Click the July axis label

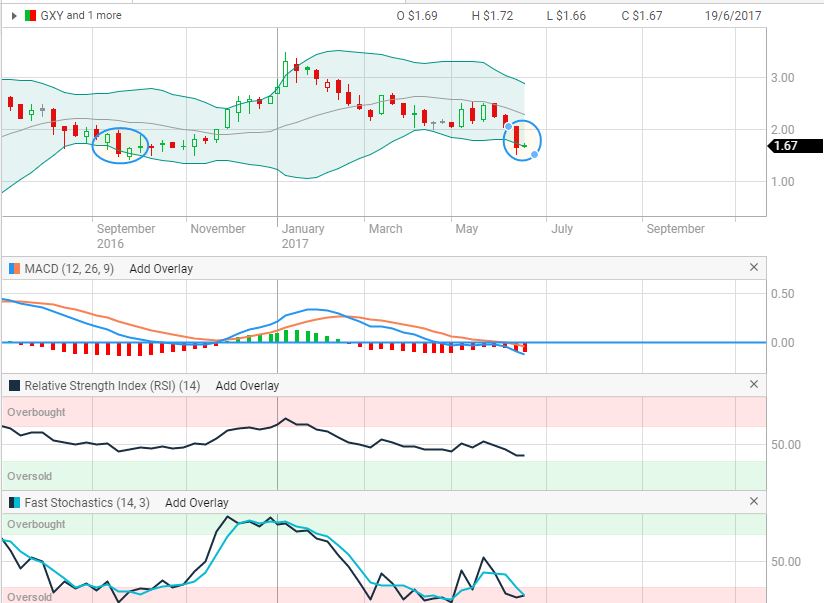562,229
